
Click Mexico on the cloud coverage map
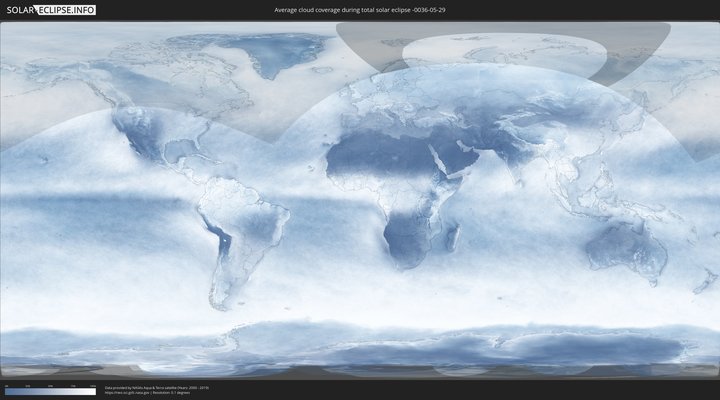click(140, 152)
